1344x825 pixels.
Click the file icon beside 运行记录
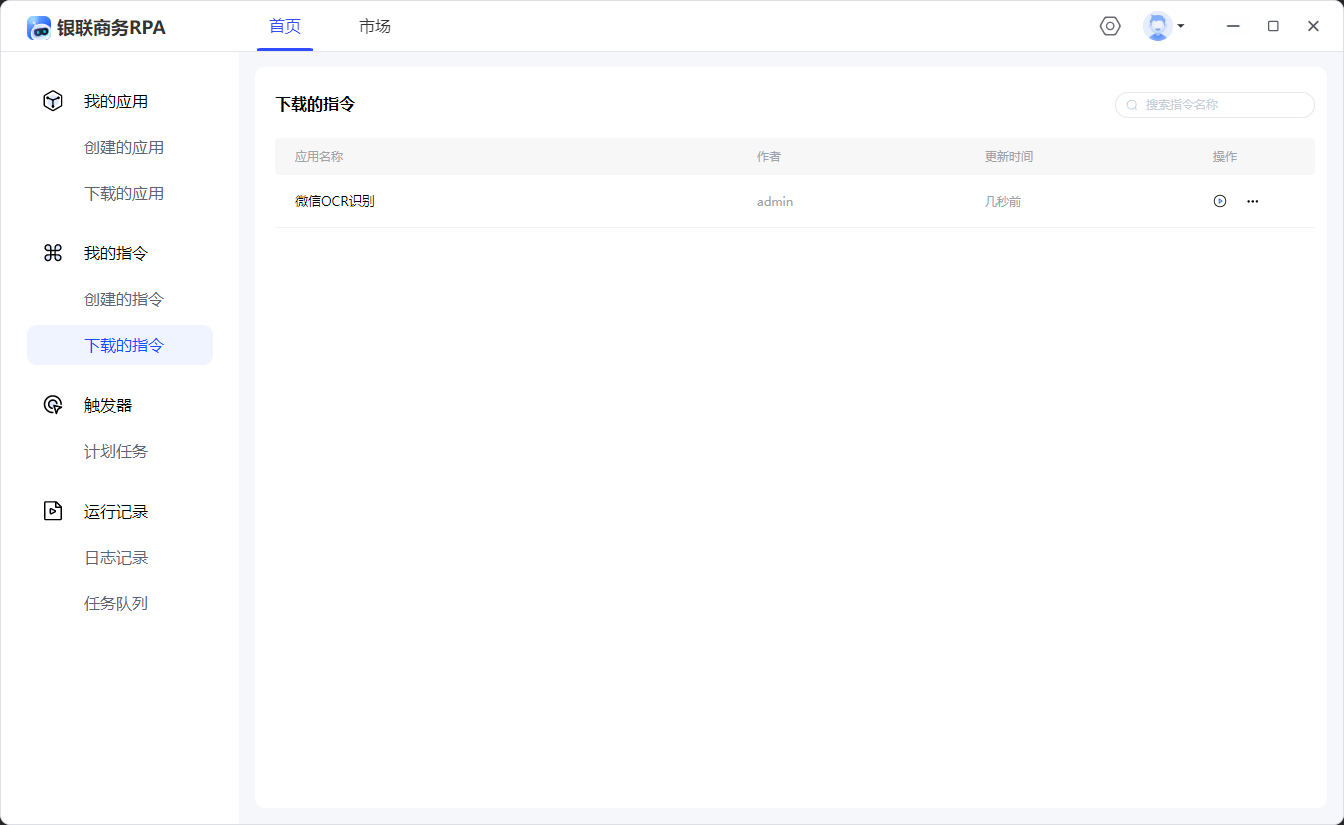(x=53, y=511)
